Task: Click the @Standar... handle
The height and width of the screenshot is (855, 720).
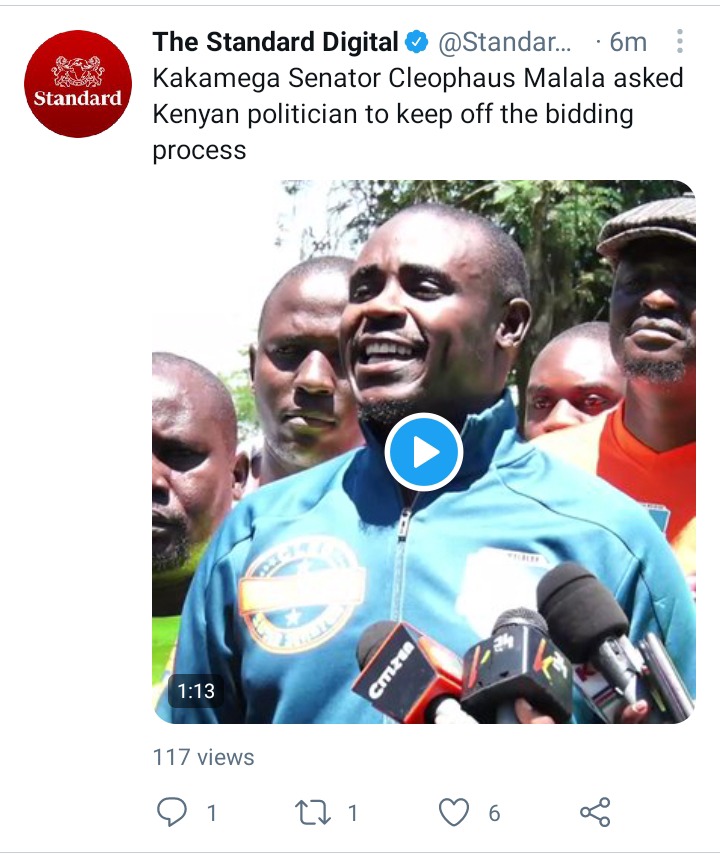Action: (505, 42)
